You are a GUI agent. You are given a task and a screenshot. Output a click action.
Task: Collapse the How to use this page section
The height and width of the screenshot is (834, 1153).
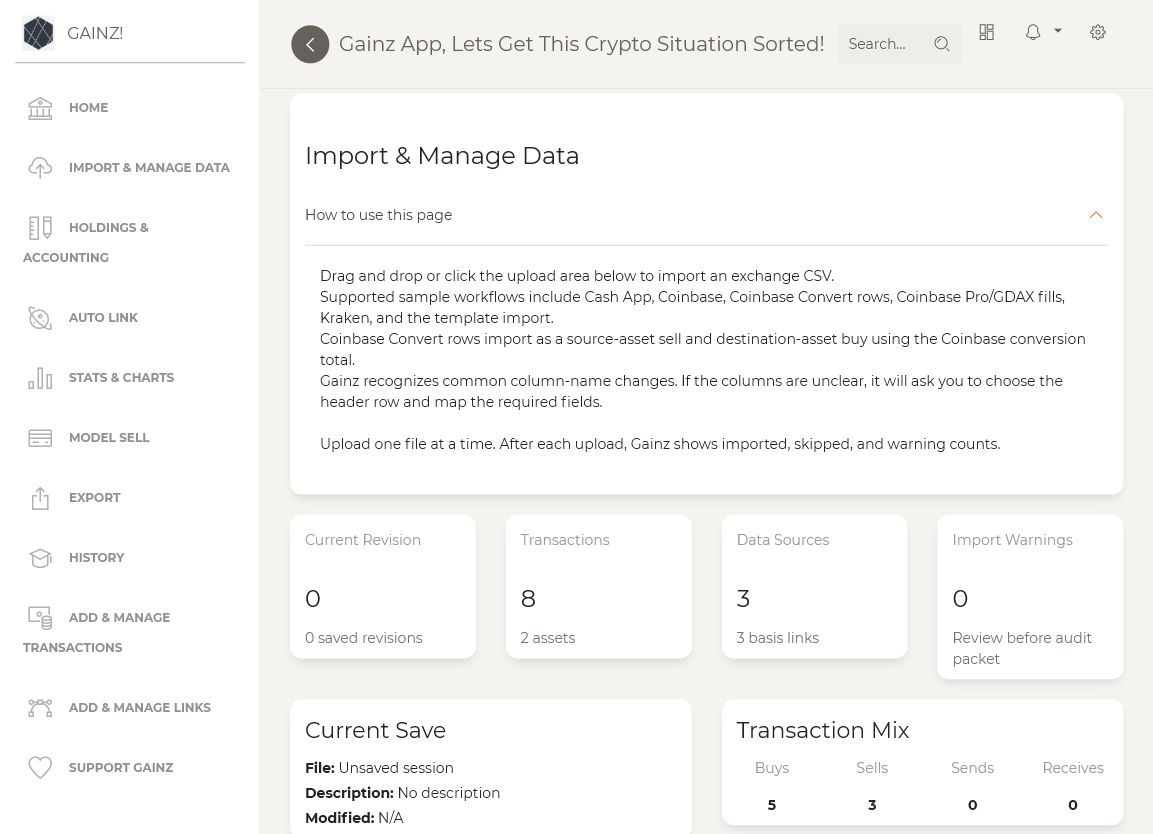coord(1096,215)
